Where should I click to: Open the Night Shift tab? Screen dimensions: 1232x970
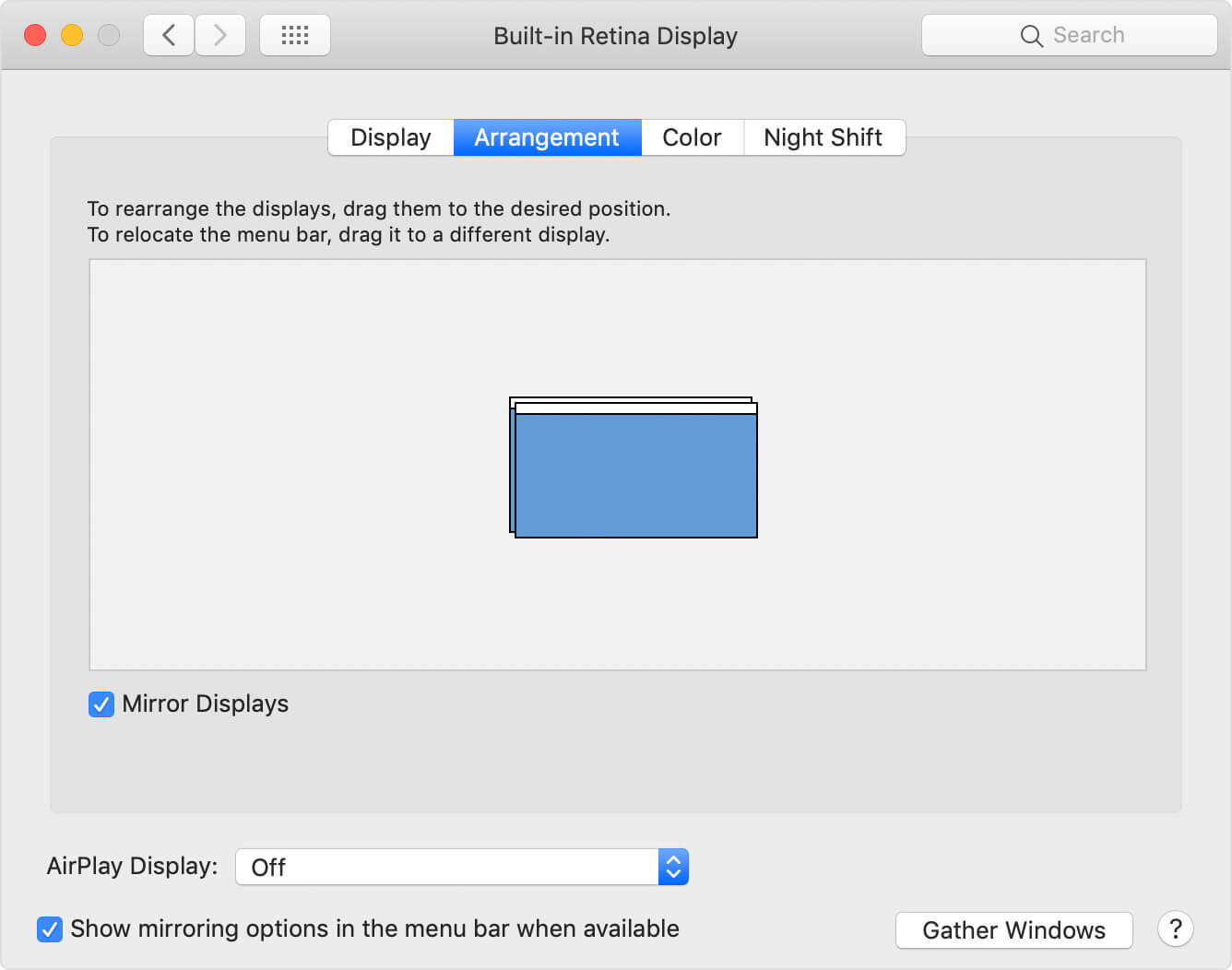pos(823,136)
